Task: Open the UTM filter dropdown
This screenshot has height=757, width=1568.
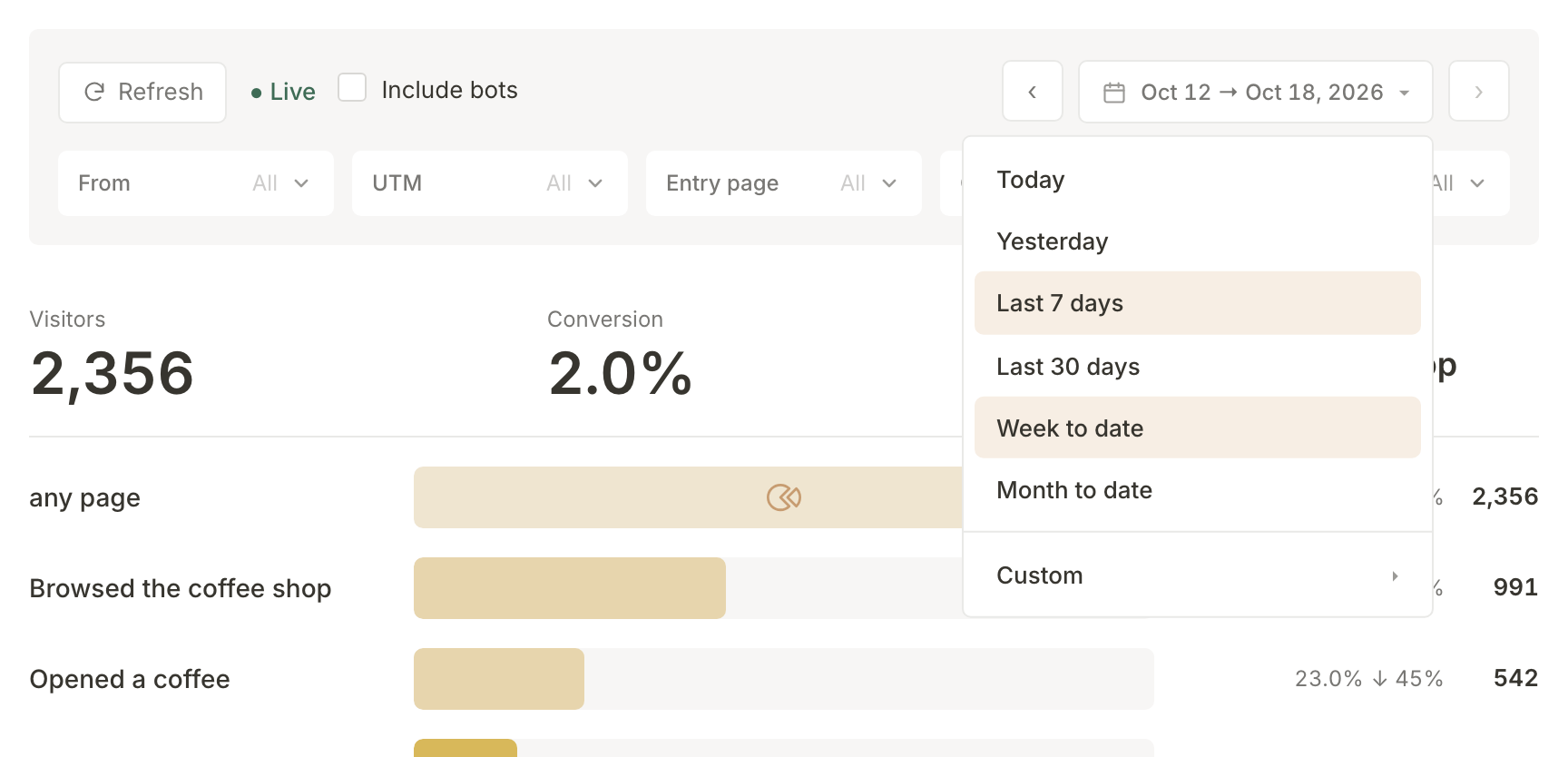Action: (x=490, y=183)
